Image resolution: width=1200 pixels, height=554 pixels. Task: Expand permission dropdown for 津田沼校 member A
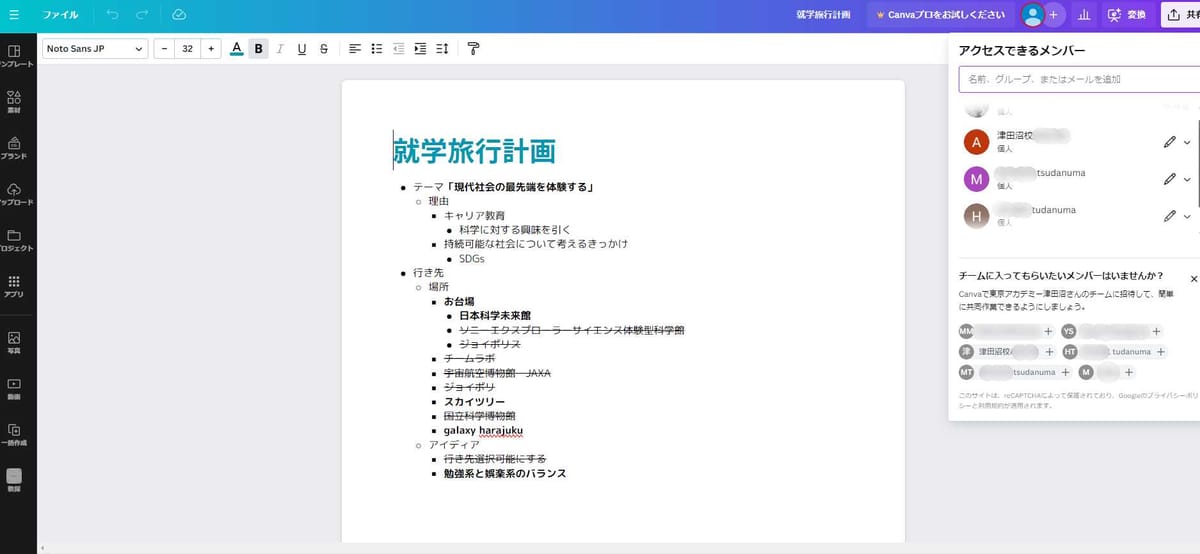click(x=1187, y=142)
